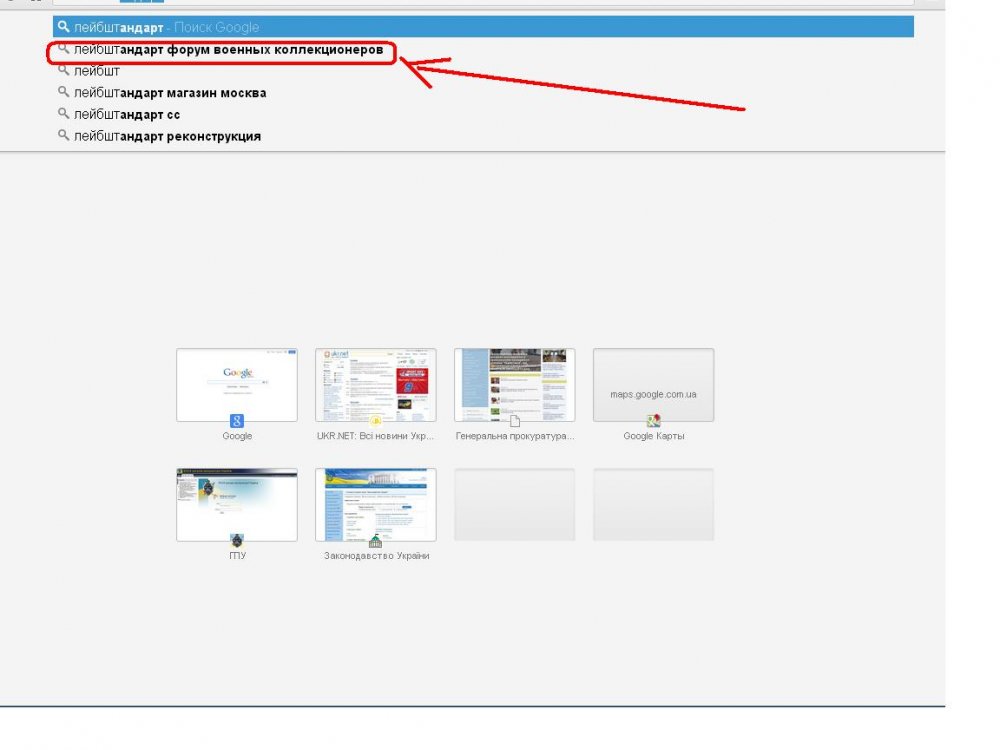Click the UKR.NET favicon badge
Viewport: 1000px width, 750px height.
tap(376, 421)
